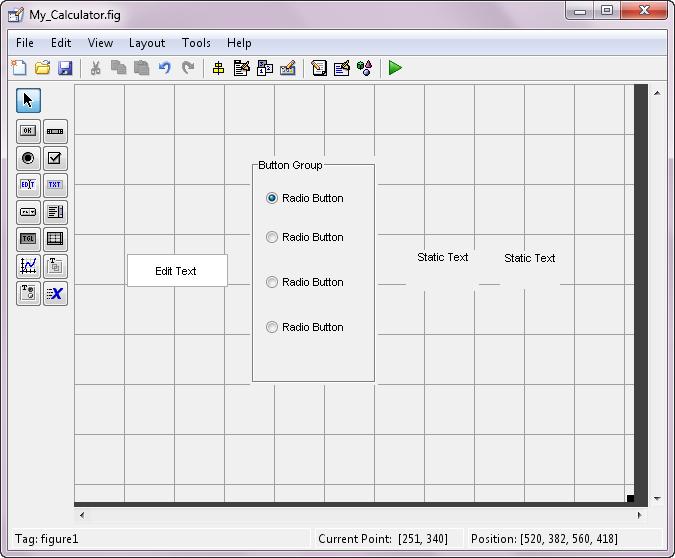This screenshot has height=558, width=675.
Task: Close the My_Calculator.fig window
Action: pyautogui.click(x=644, y=10)
